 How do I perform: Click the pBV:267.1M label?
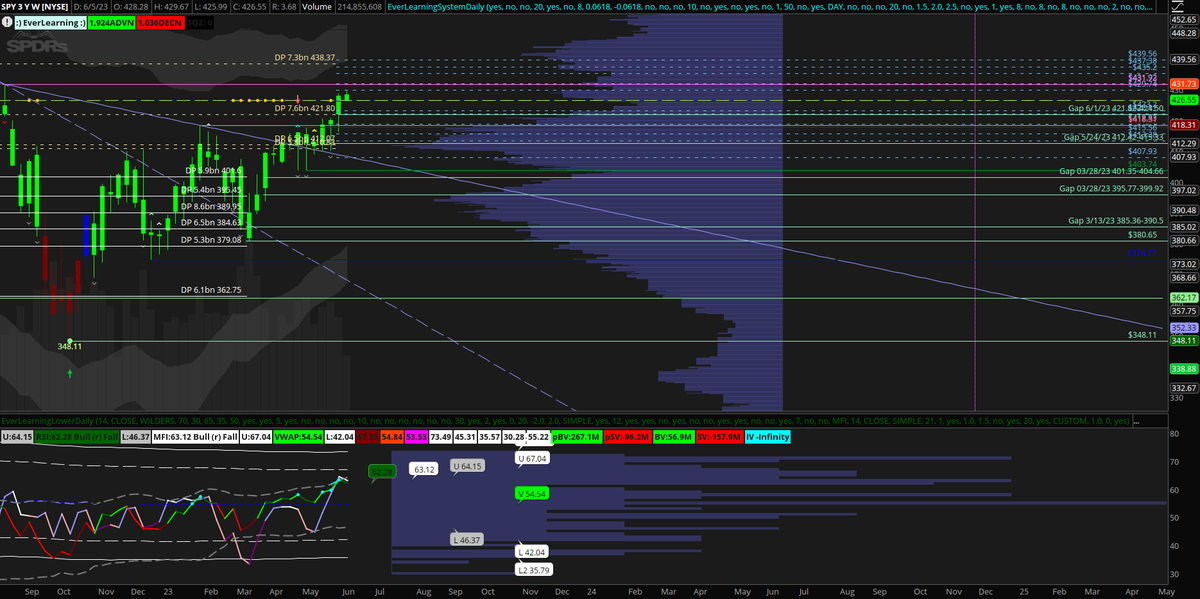575,437
